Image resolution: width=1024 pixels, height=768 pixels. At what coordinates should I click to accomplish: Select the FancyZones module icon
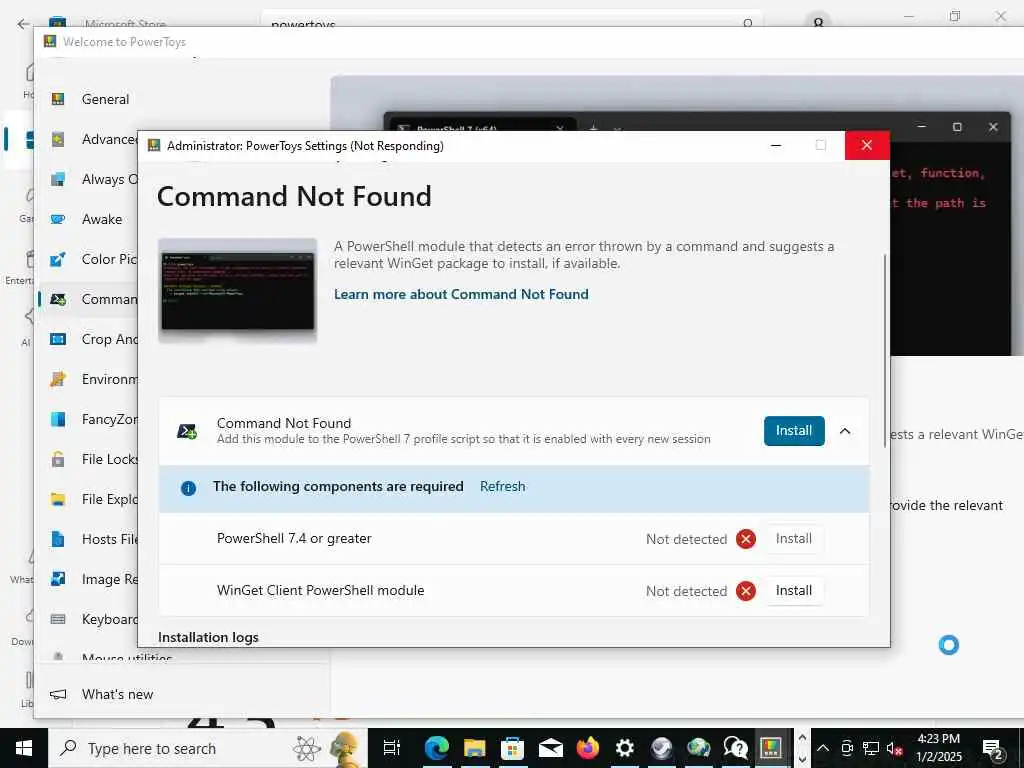(58, 419)
